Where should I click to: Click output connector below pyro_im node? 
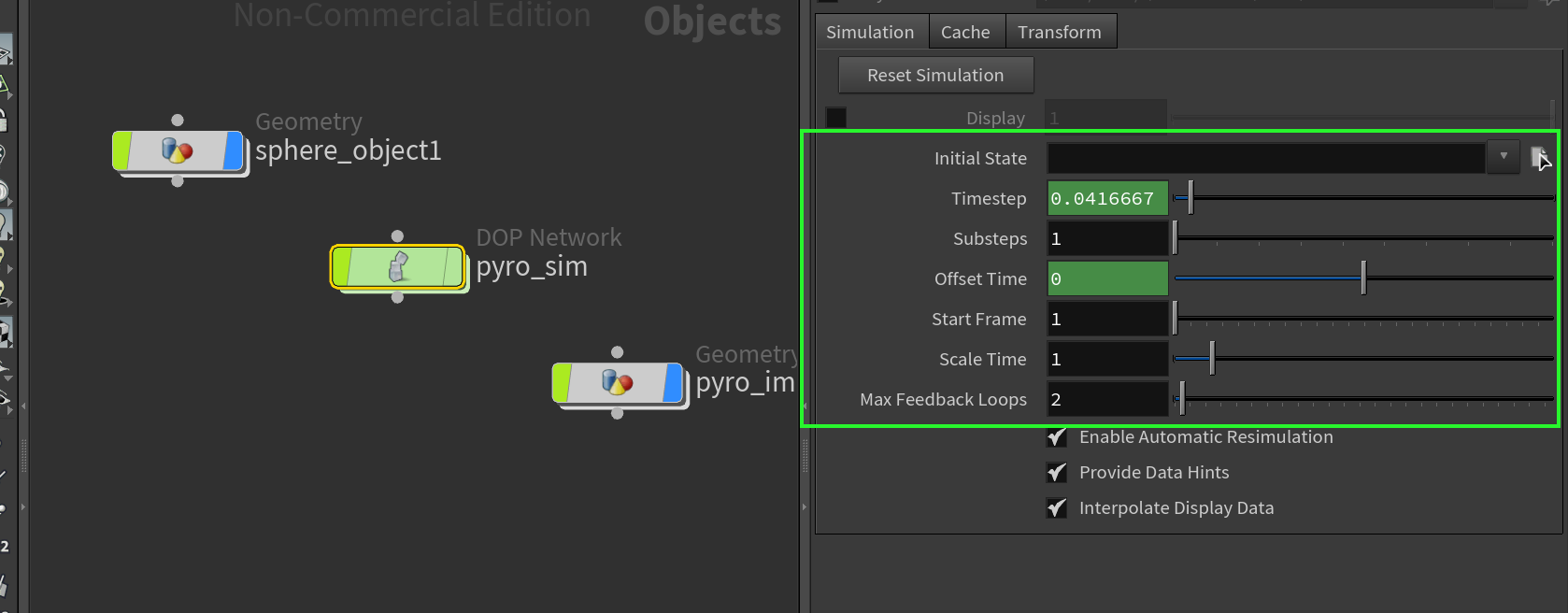(x=617, y=413)
